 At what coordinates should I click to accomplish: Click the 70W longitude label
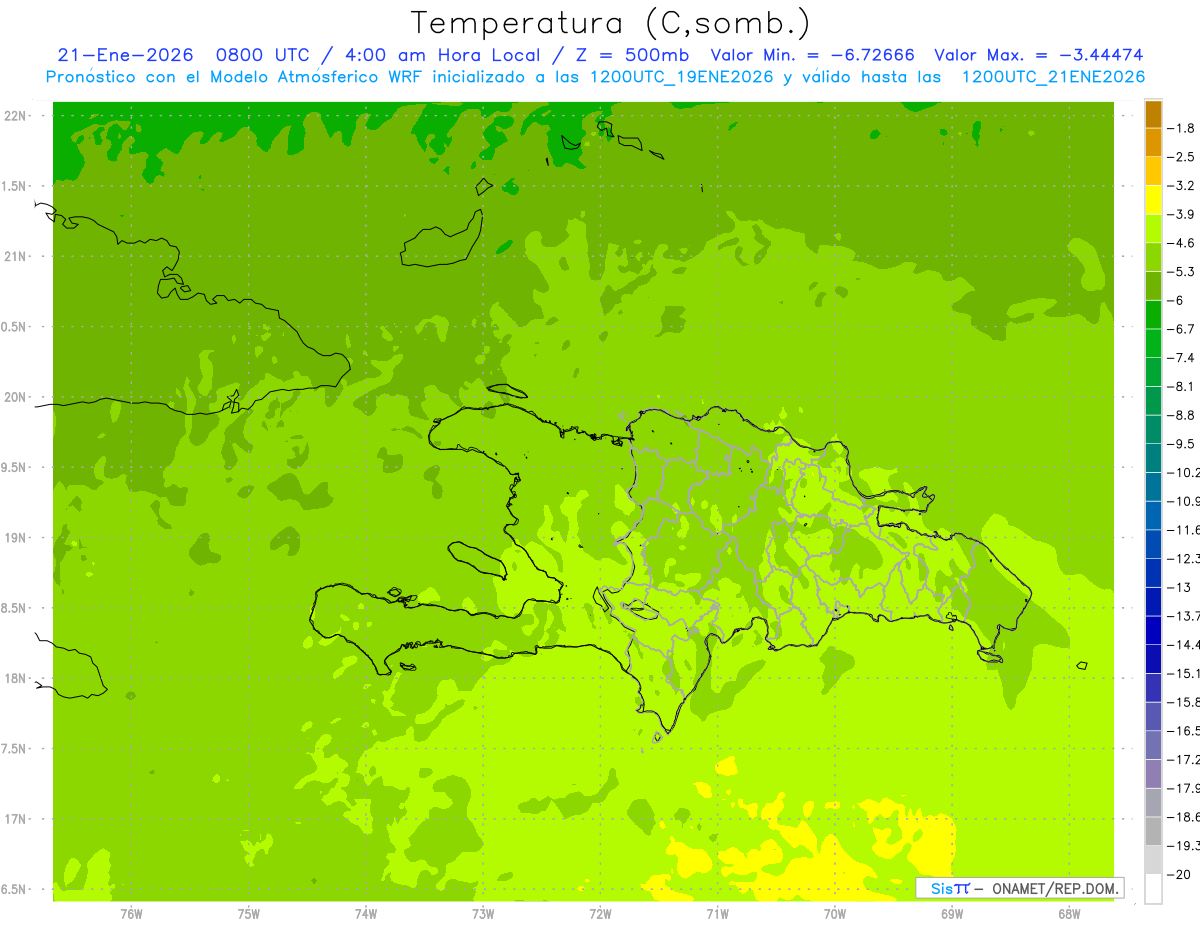tap(835, 913)
